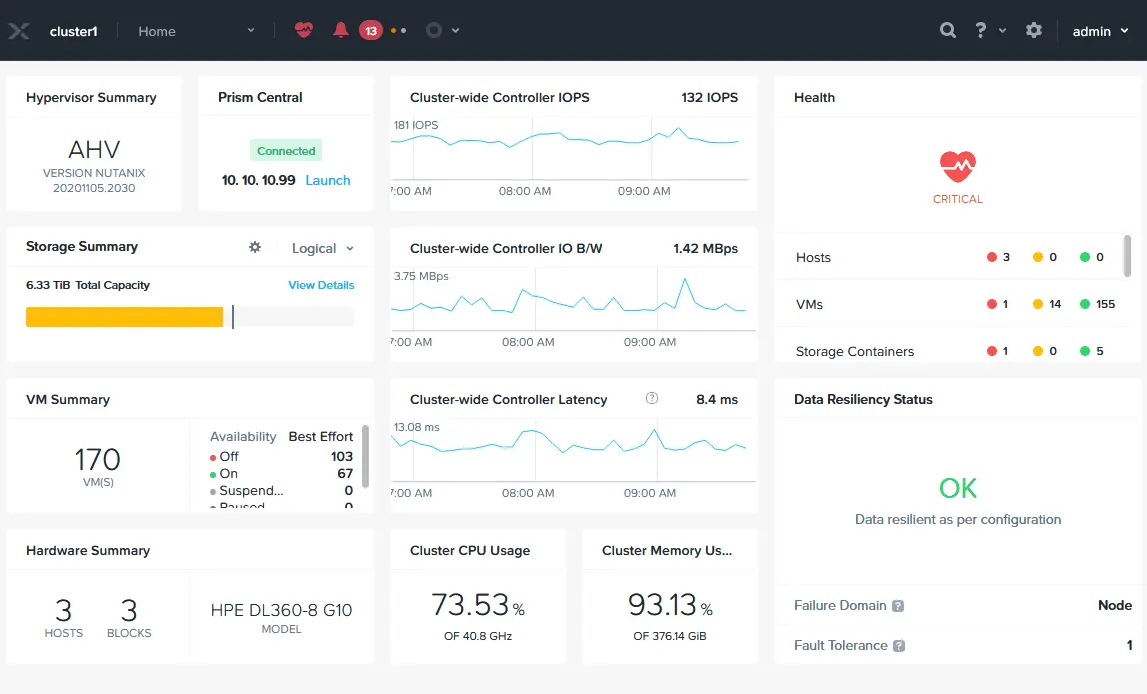Click the 93.13% memory usage value
This screenshot has height=694, width=1147.
[670, 606]
